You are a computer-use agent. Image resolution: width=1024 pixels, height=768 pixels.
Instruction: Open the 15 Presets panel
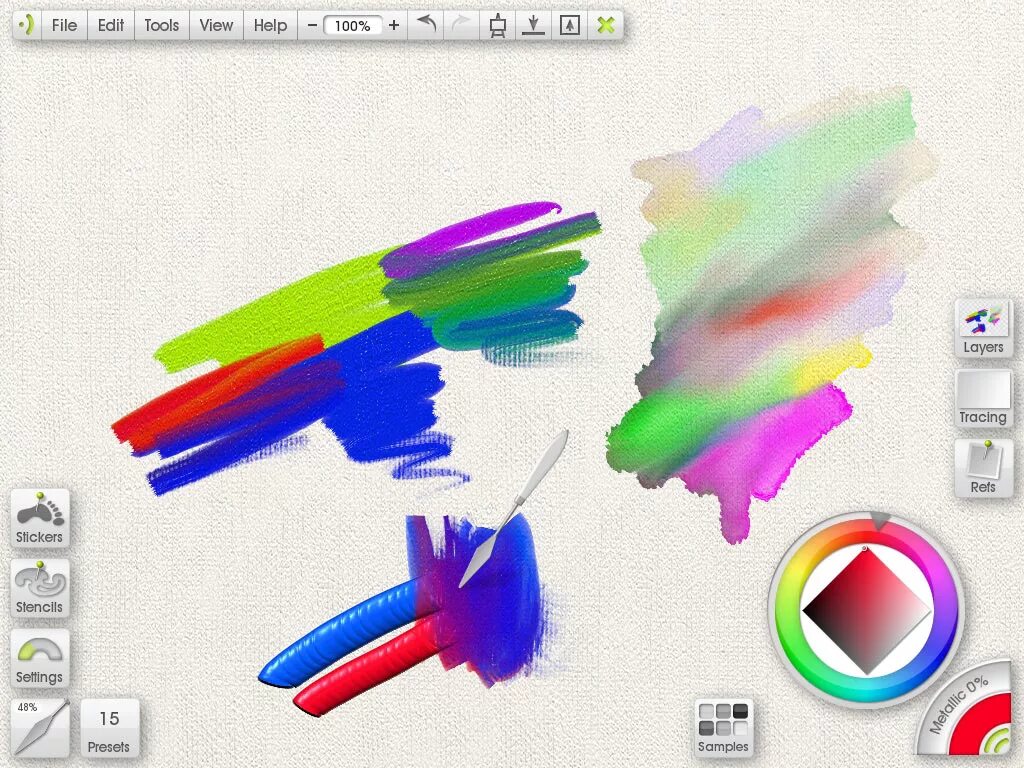tap(109, 728)
